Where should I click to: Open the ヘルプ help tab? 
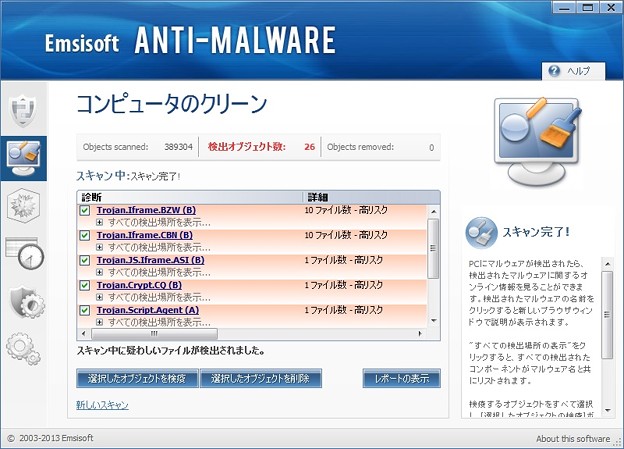[x=573, y=71]
